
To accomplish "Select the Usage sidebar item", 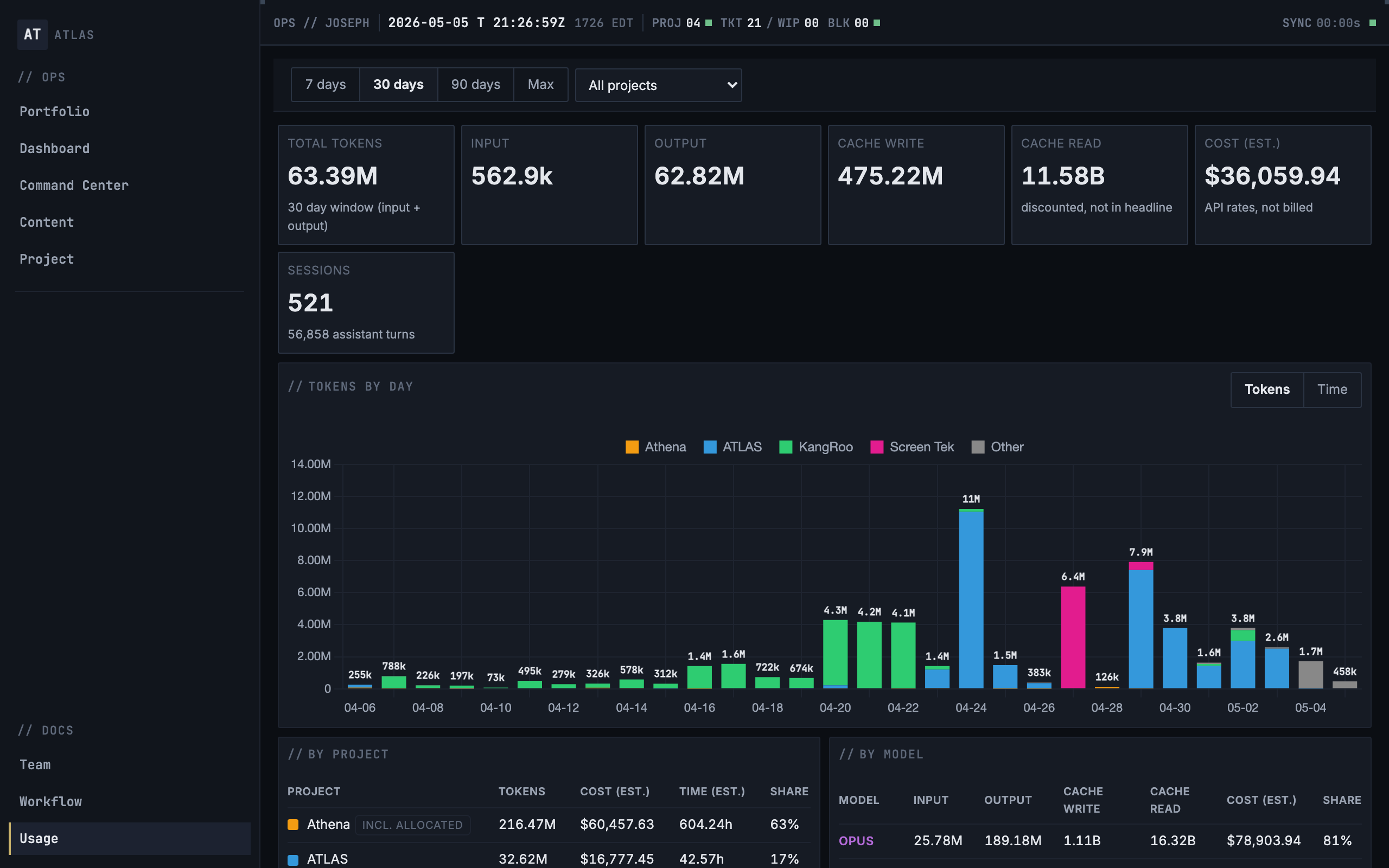I will point(130,838).
